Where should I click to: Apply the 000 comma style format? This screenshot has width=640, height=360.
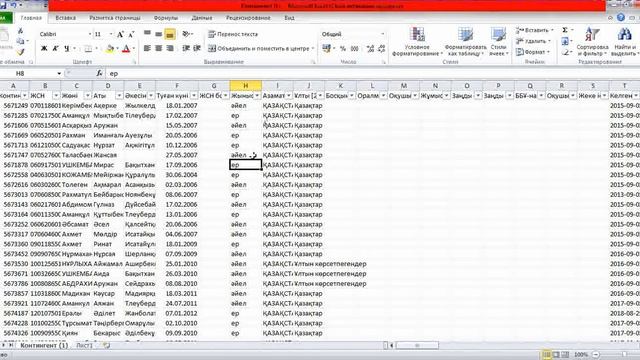[355, 49]
